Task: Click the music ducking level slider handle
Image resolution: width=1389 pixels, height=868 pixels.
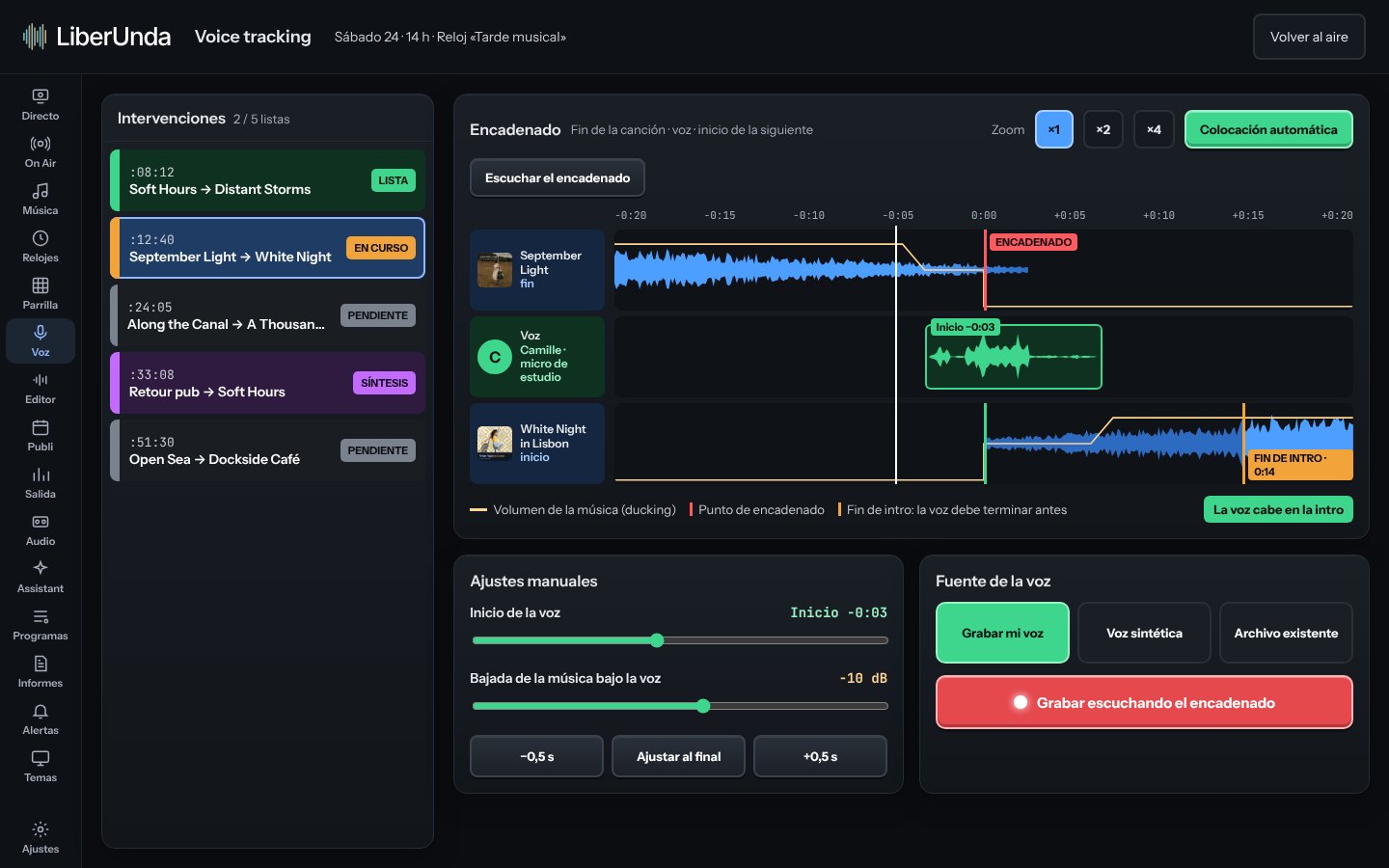Action: (x=703, y=706)
